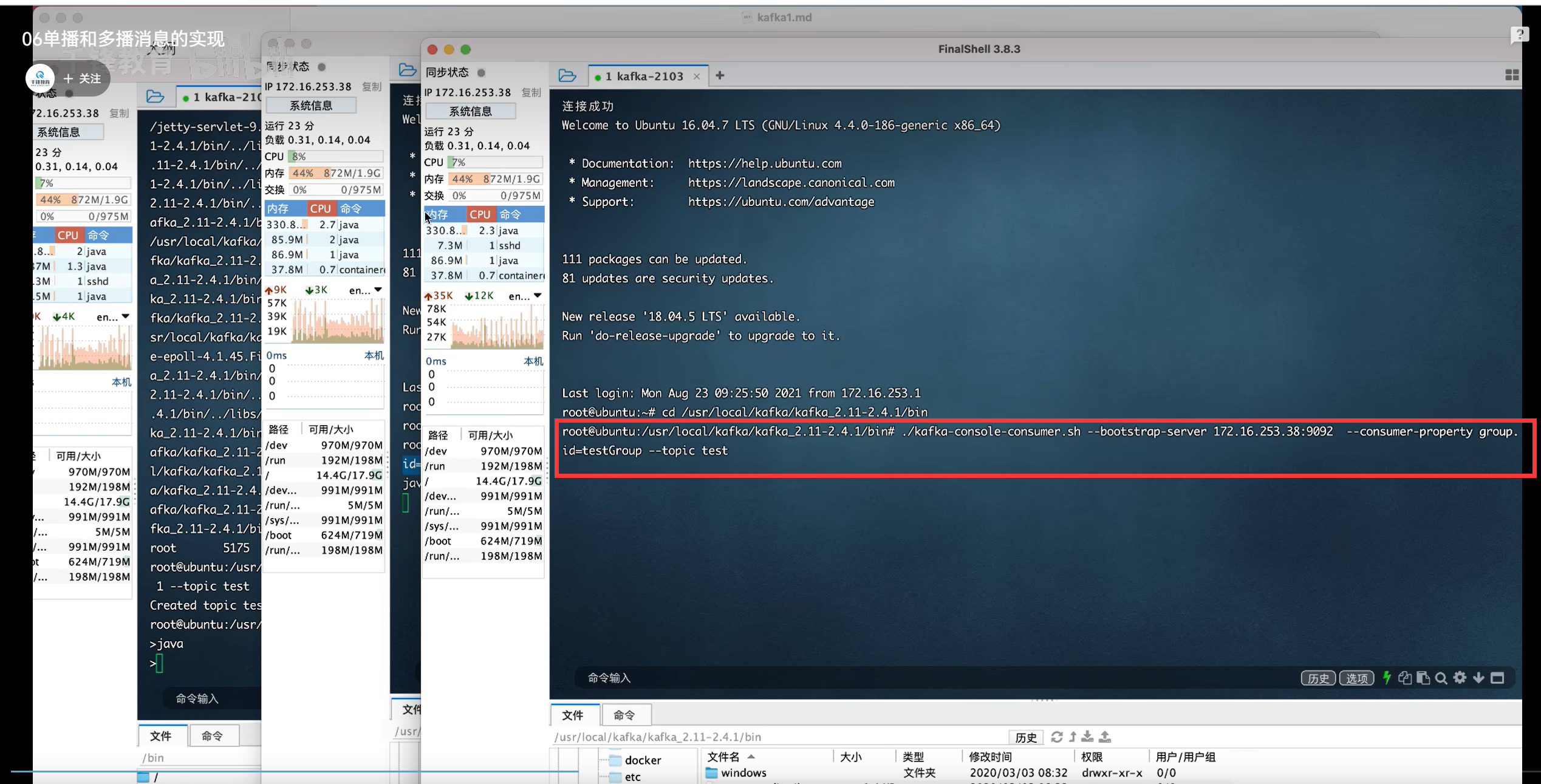This screenshot has width=1541, height=784.
Task: Click the scroll-to-bottom arrow icon
Action: (1479, 678)
